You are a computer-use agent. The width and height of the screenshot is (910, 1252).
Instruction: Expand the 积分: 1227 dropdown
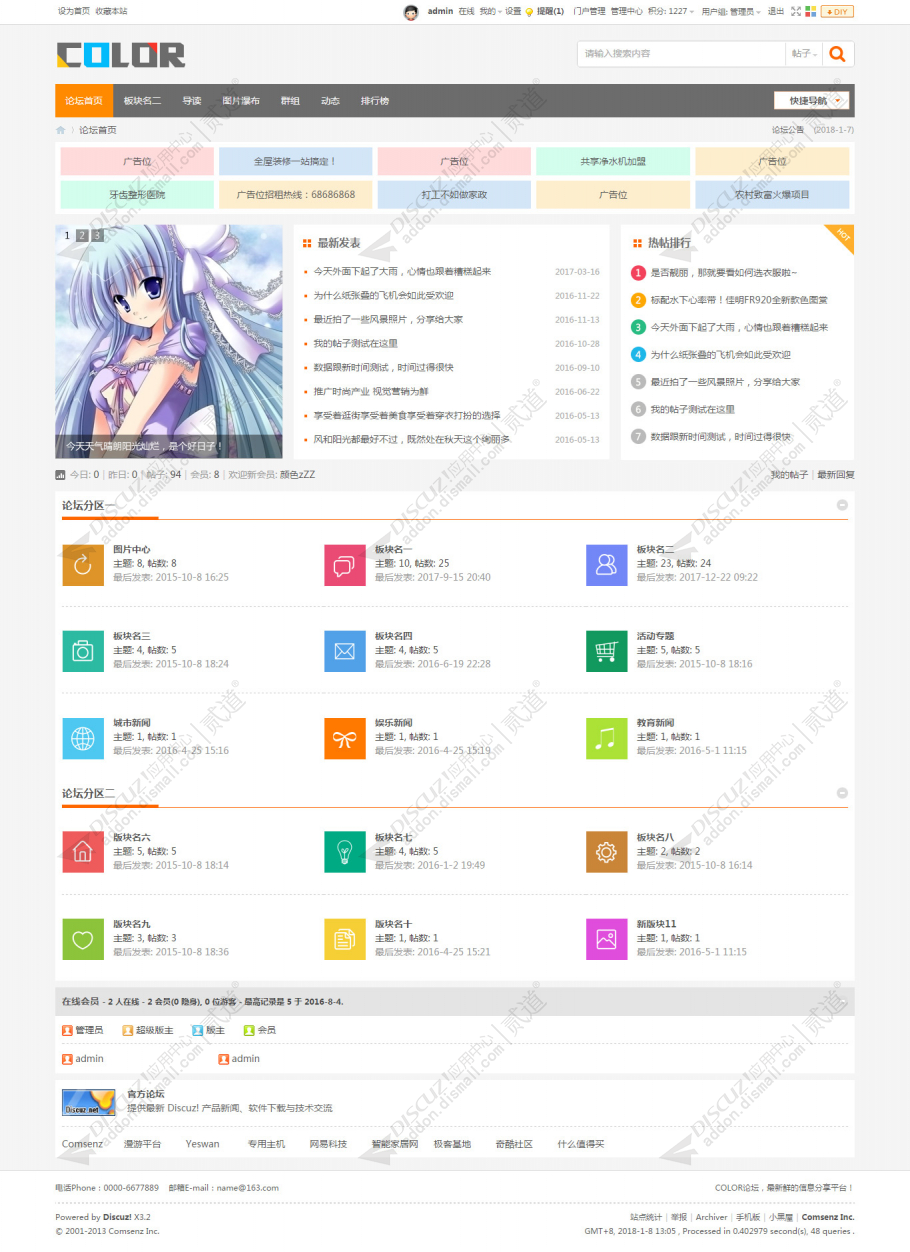671,12
